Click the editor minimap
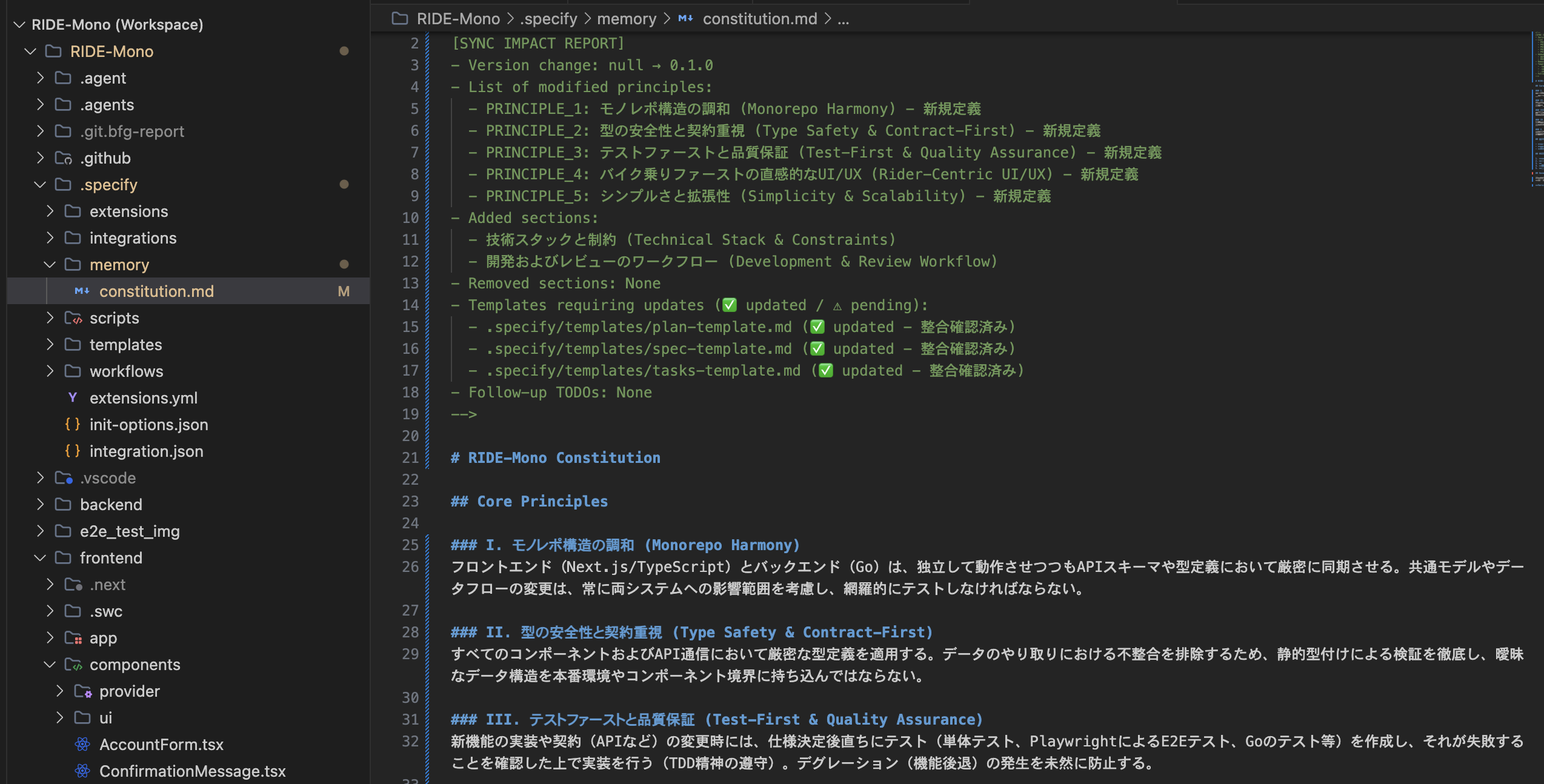 click(1538, 109)
